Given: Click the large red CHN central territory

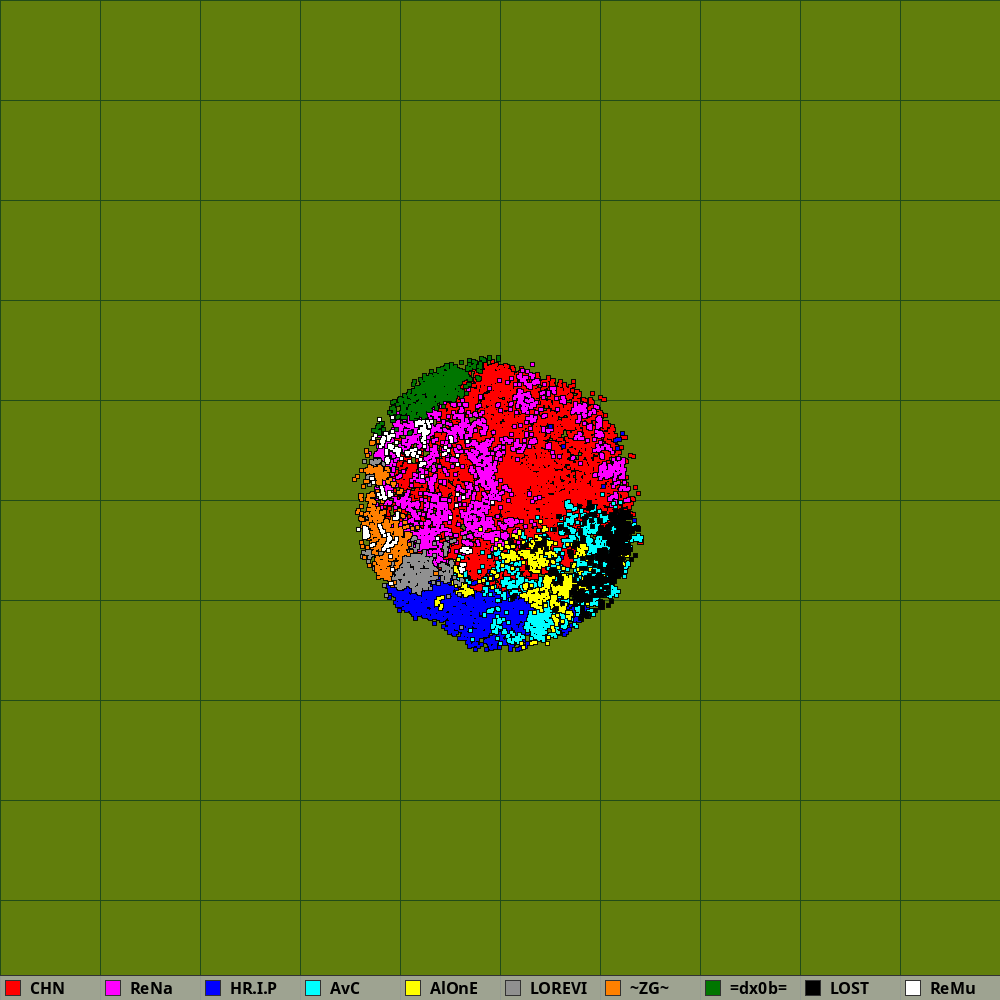Looking at the screenshot, I should pyautogui.click(x=529, y=478).
